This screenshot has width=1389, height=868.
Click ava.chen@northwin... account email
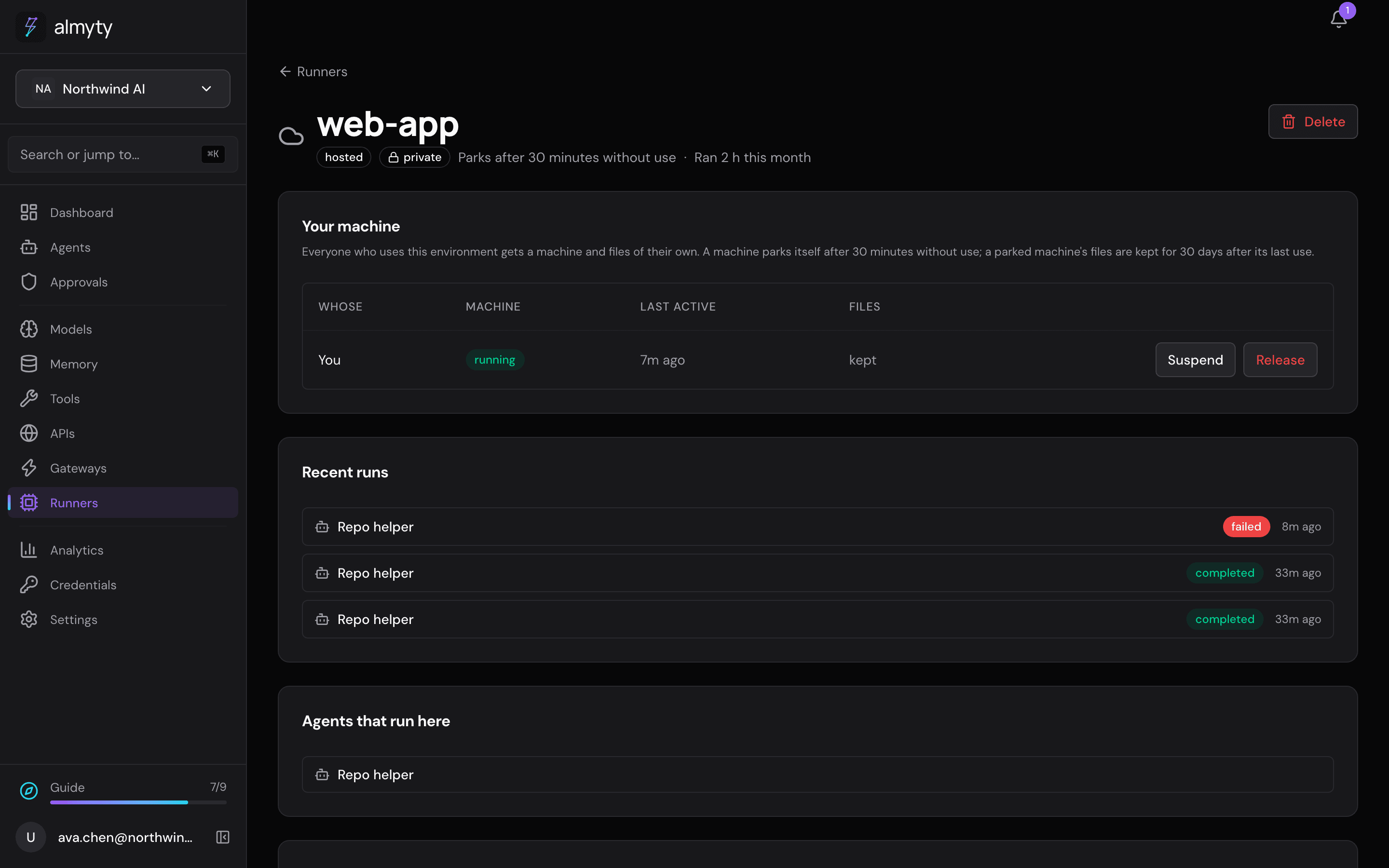pos(125,837)
